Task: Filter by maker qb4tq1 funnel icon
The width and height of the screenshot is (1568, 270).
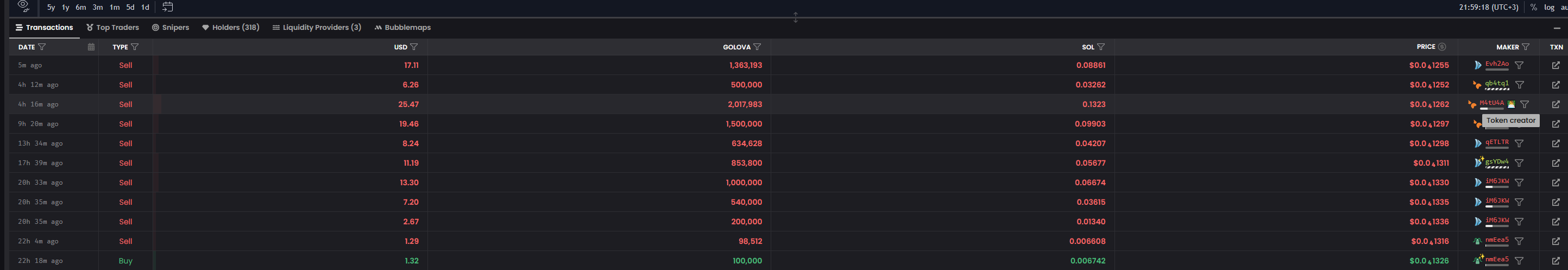Action: [1519, 85]
